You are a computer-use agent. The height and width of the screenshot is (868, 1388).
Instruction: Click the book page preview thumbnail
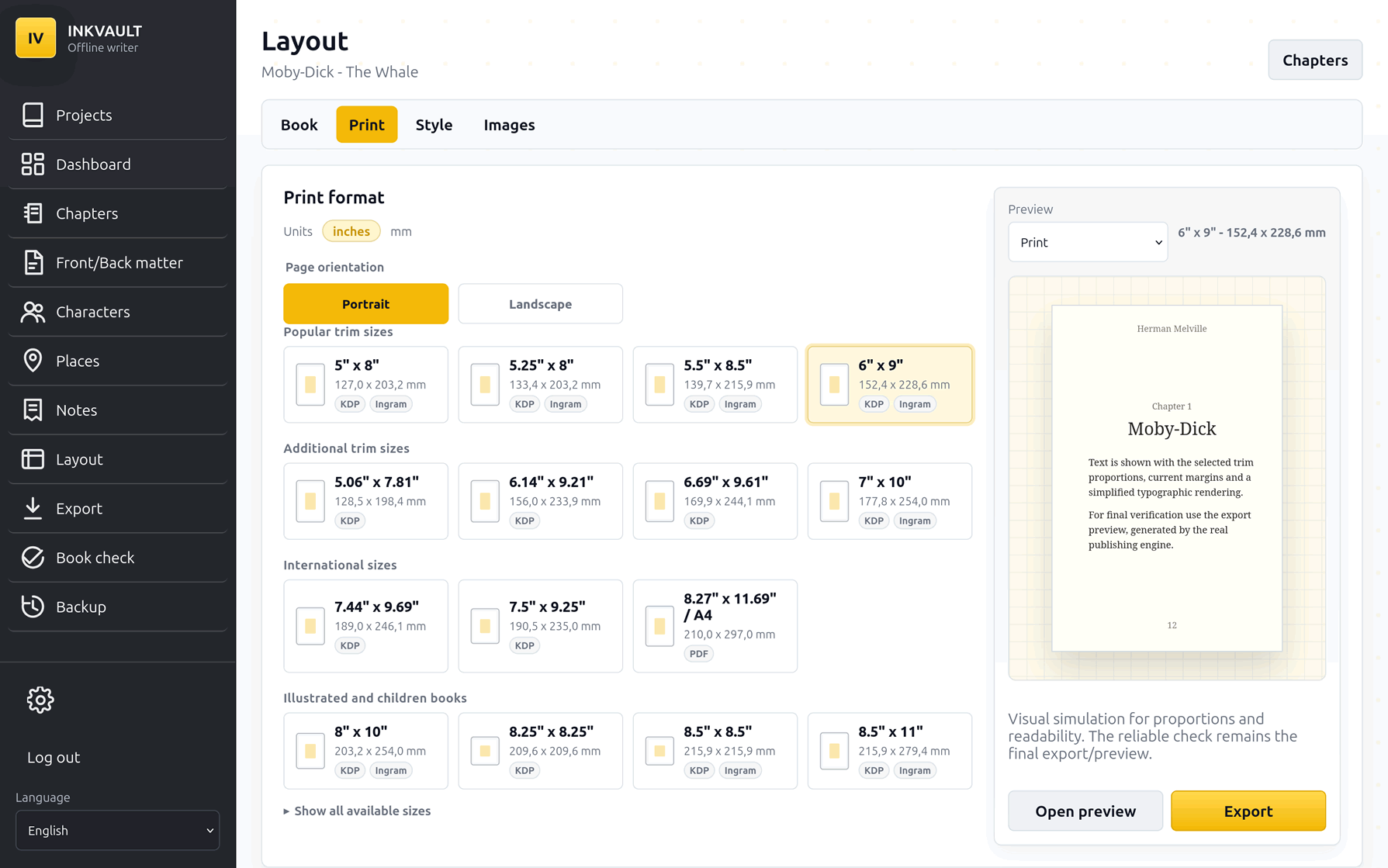coord(1167,478)
